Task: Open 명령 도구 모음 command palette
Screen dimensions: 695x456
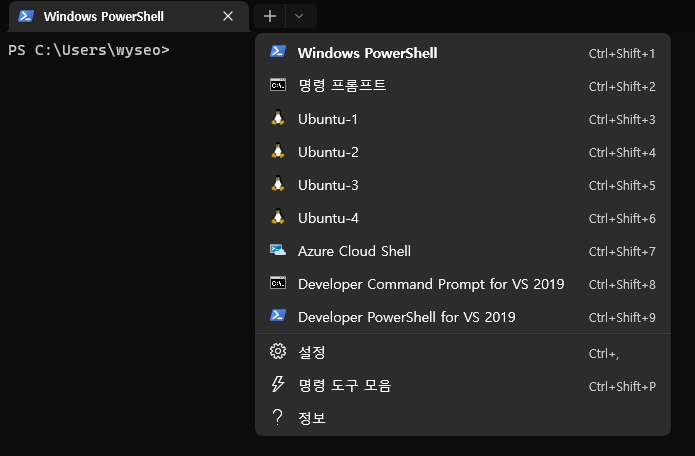Action: (463, 386)
